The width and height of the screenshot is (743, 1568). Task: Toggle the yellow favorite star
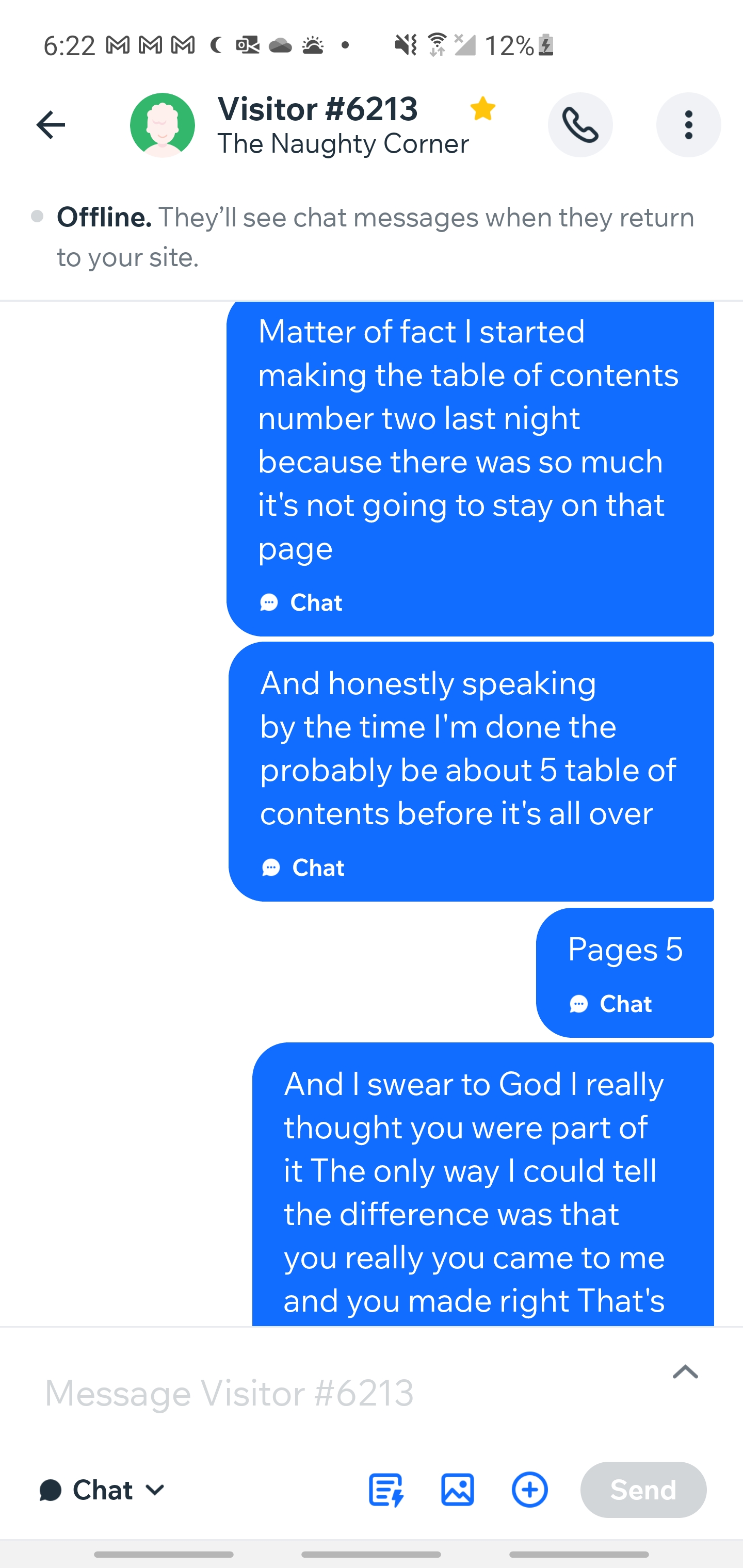(x=483, y=109)
